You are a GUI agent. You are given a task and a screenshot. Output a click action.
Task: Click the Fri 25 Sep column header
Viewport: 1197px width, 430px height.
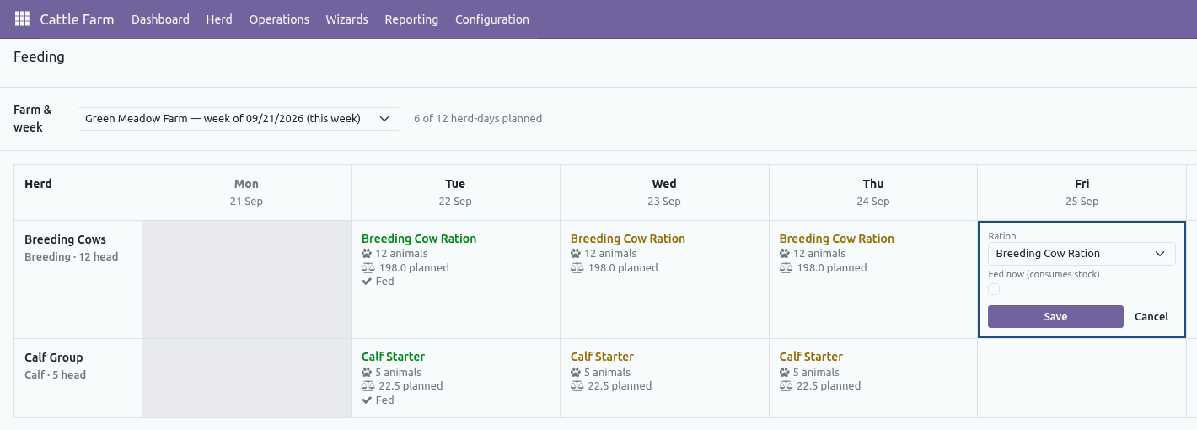[x=1082, y=192]
